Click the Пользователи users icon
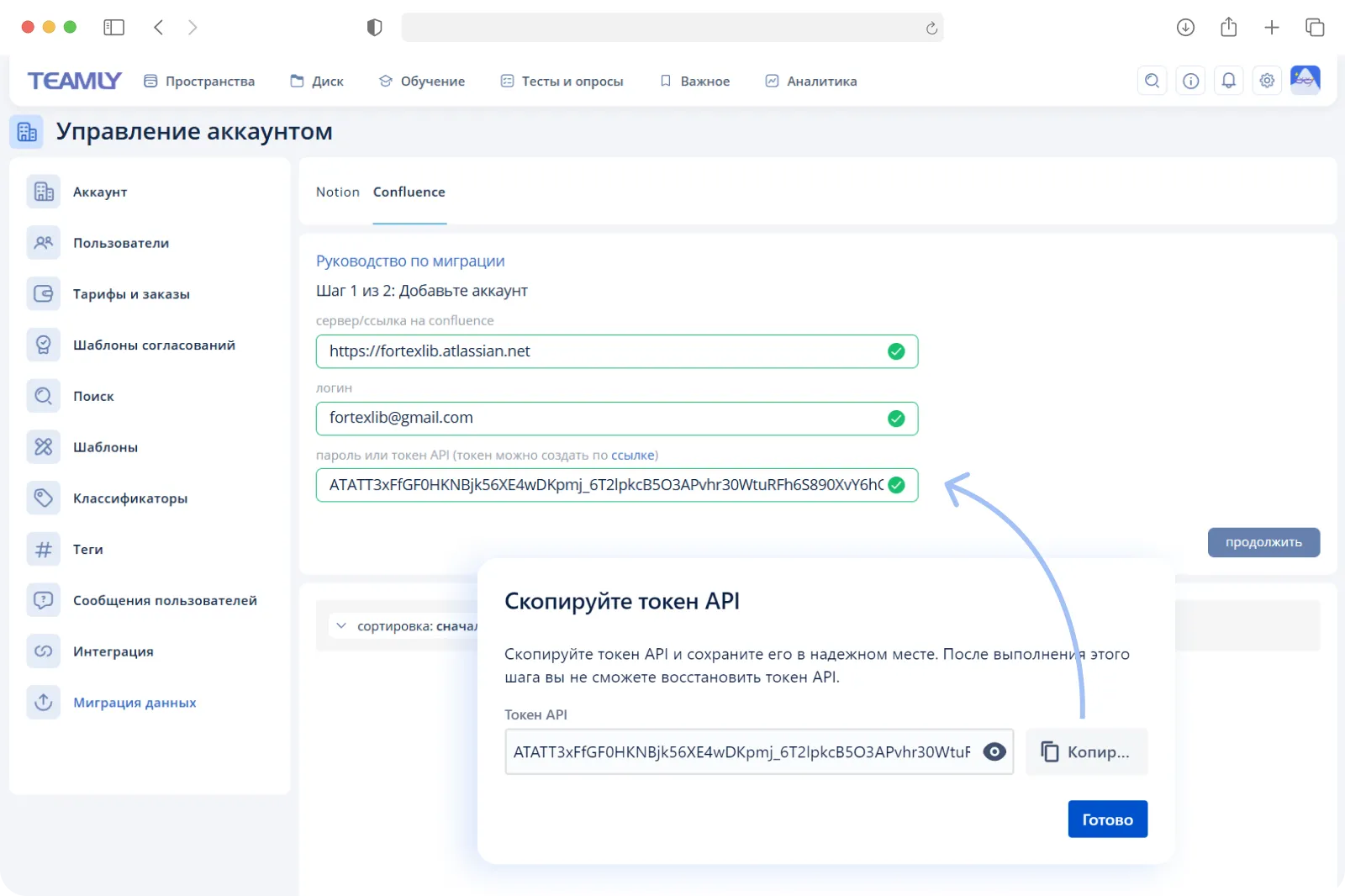Image resolution: width=1345 pixels, height=896 pixels. (44, 243)
